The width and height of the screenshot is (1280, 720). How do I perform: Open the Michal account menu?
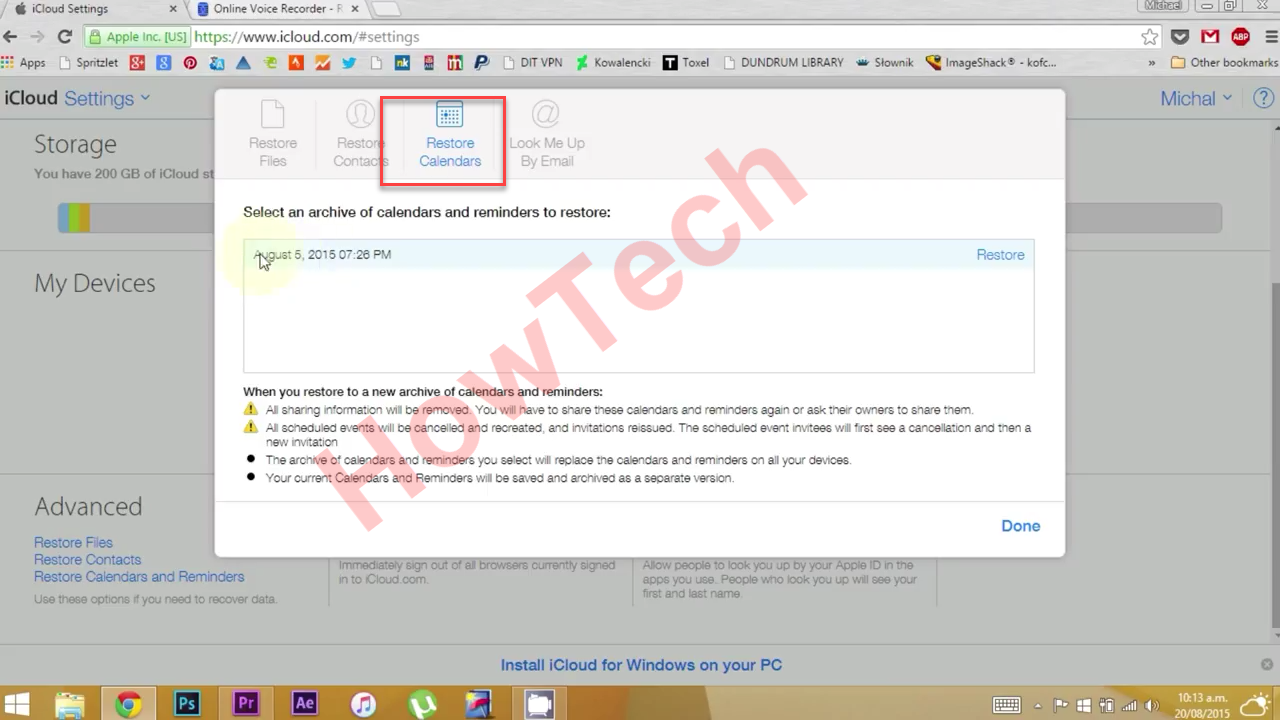[1197, 98]
